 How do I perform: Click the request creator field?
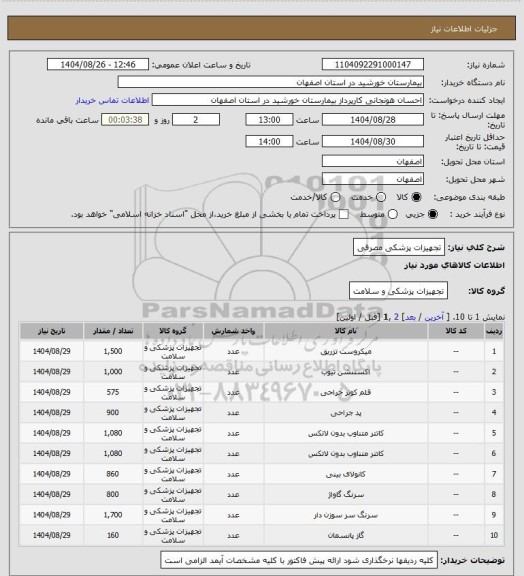[288, 100]
